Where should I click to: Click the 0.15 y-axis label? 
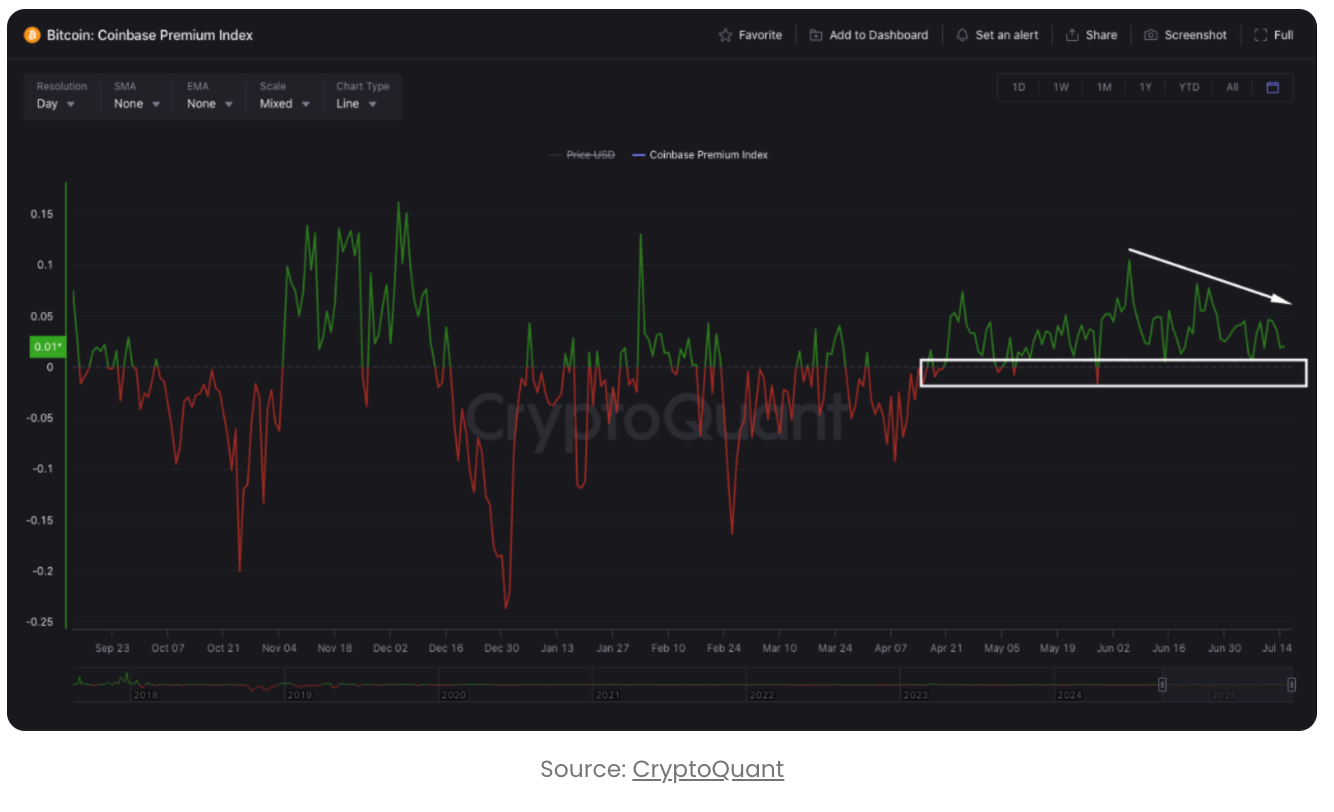tap(42, 214)
